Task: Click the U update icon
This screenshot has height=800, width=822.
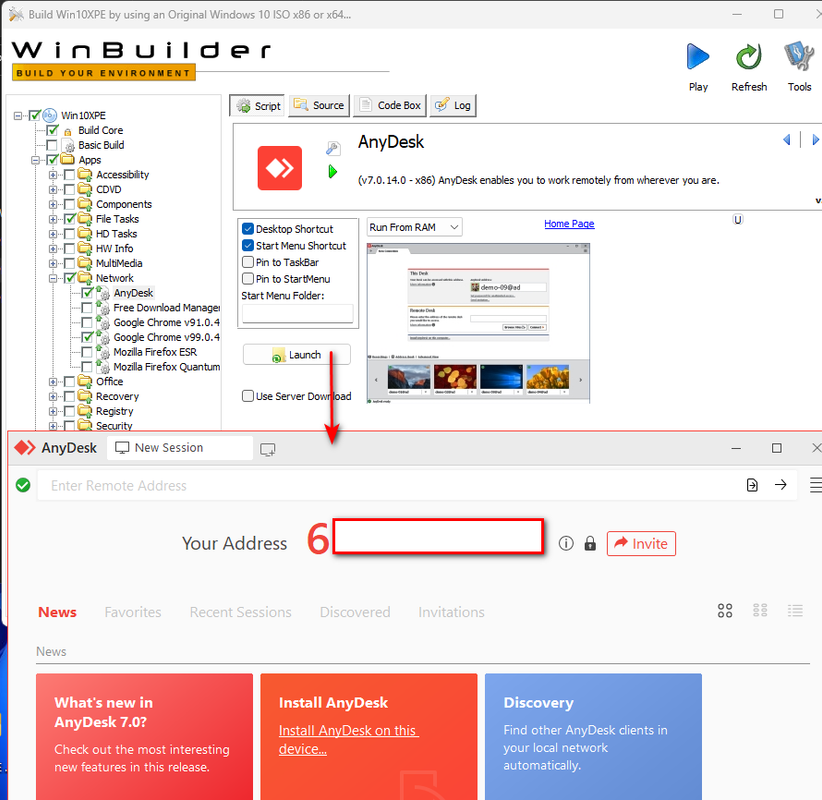Action: coord(738,220)
